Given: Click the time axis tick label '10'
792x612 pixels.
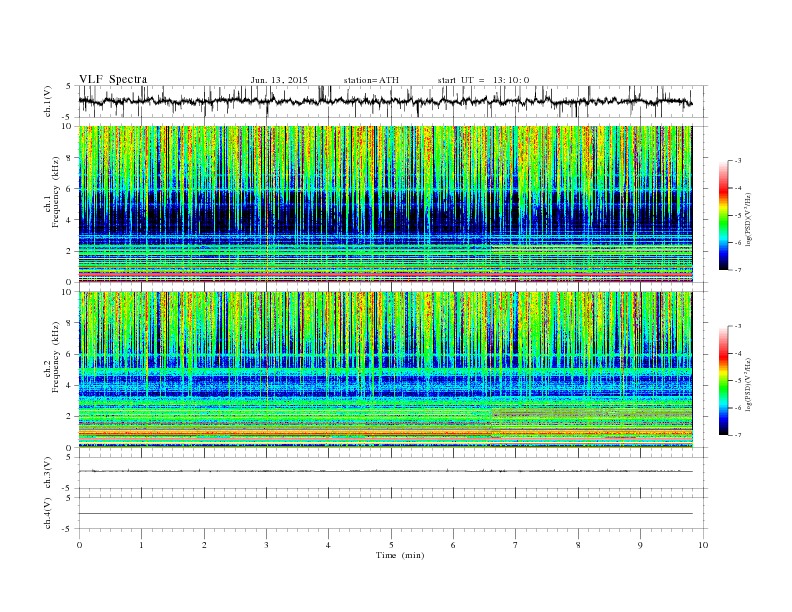Looking at the screenshot, I should point(703,545).
